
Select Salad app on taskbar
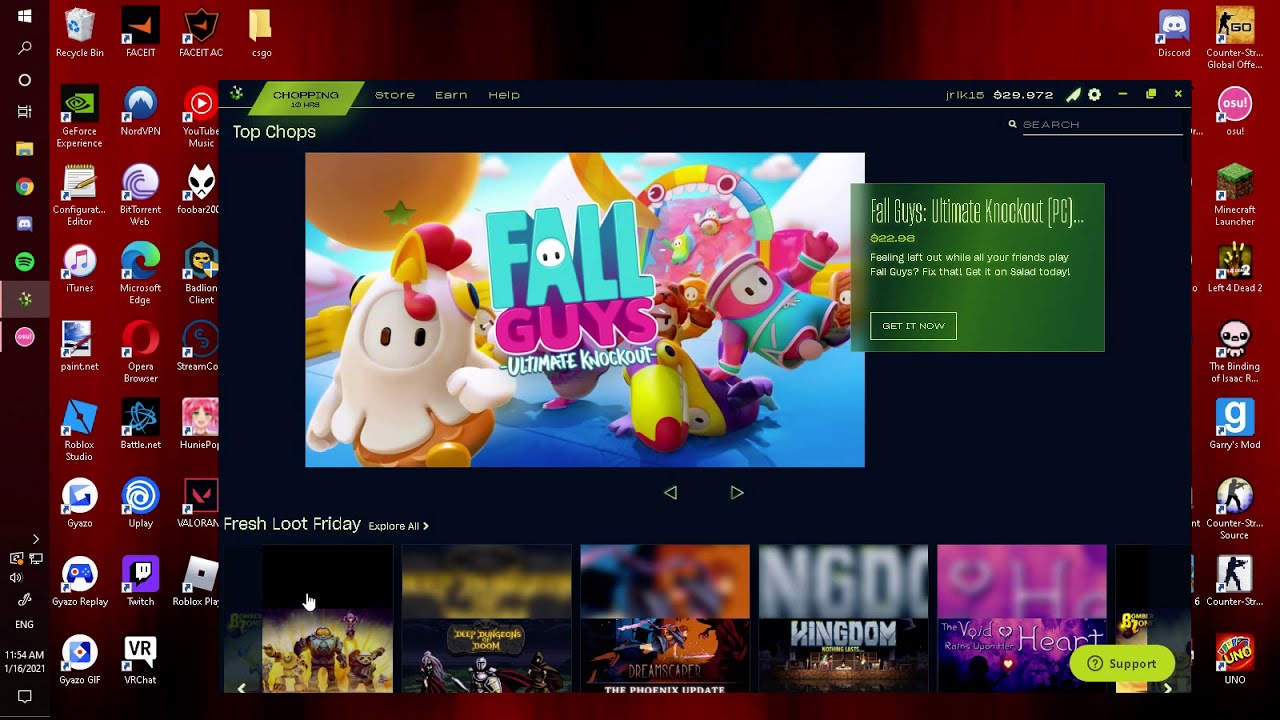click(25, 299)
